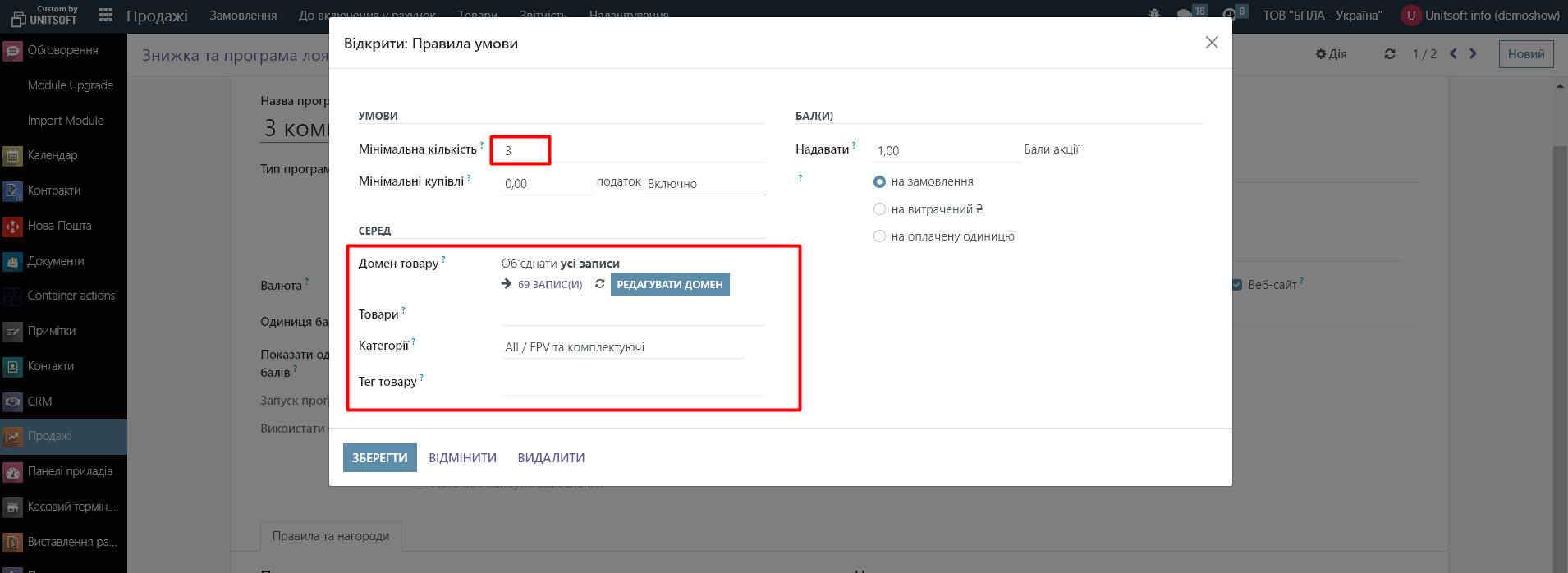Select the 'на замовлення' radio option
The image size is (1568, 573).
pyautogui.click(x=879, y=181)
